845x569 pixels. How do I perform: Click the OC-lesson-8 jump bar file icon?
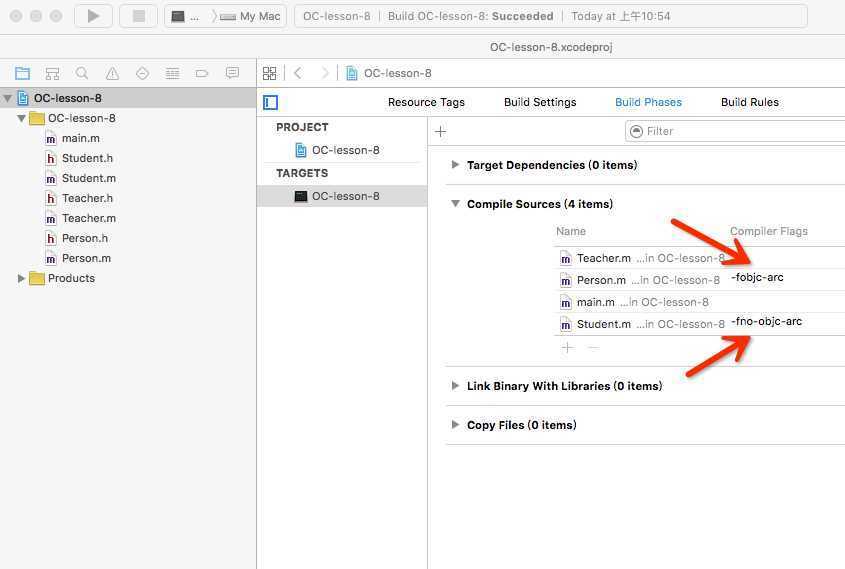pos(351,73)
